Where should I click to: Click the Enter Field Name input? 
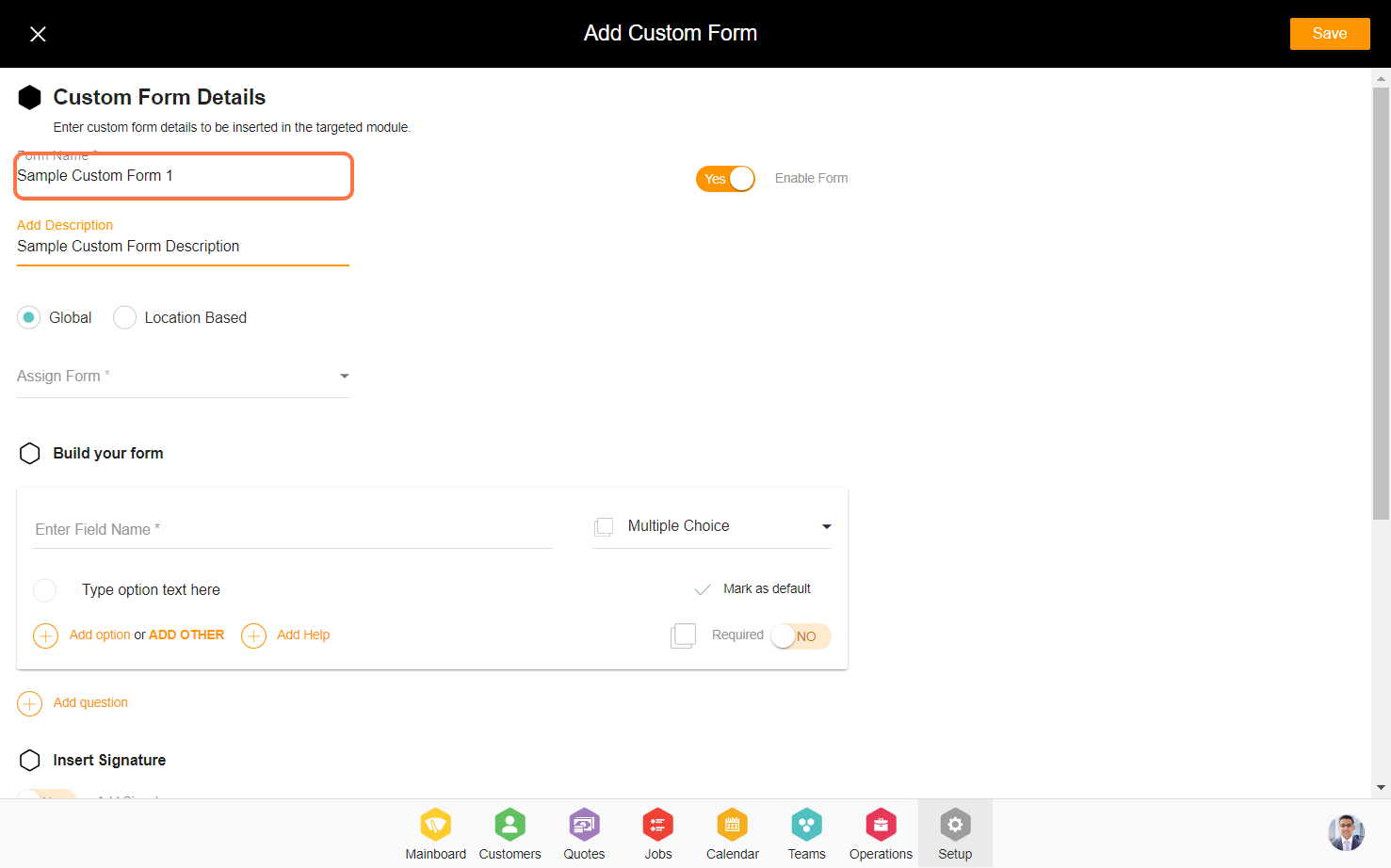click(x=294, y=530)
